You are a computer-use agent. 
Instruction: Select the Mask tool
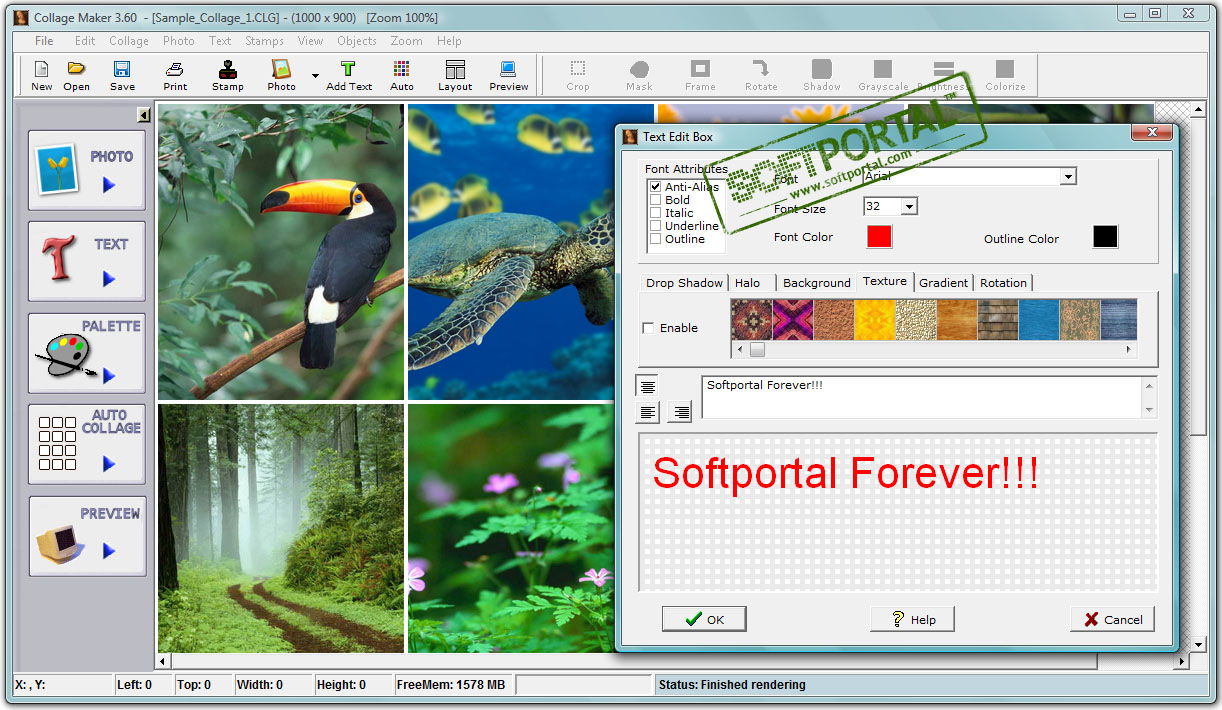click(x=639, y=75)
